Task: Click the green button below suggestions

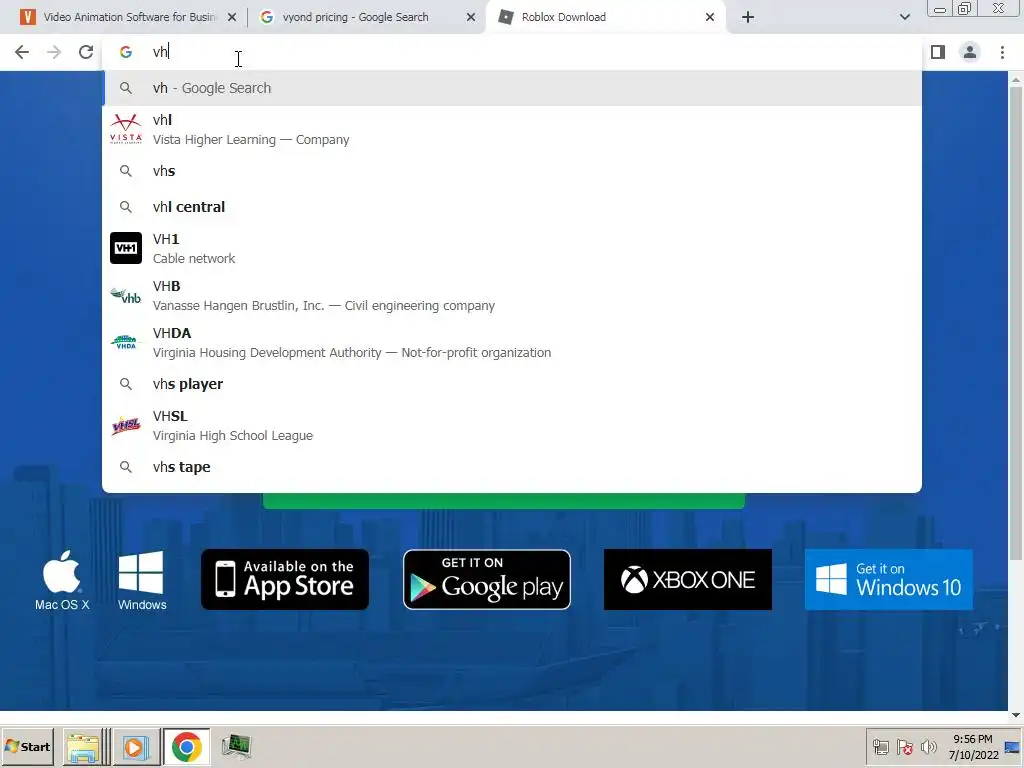Action: coord(504,501)
